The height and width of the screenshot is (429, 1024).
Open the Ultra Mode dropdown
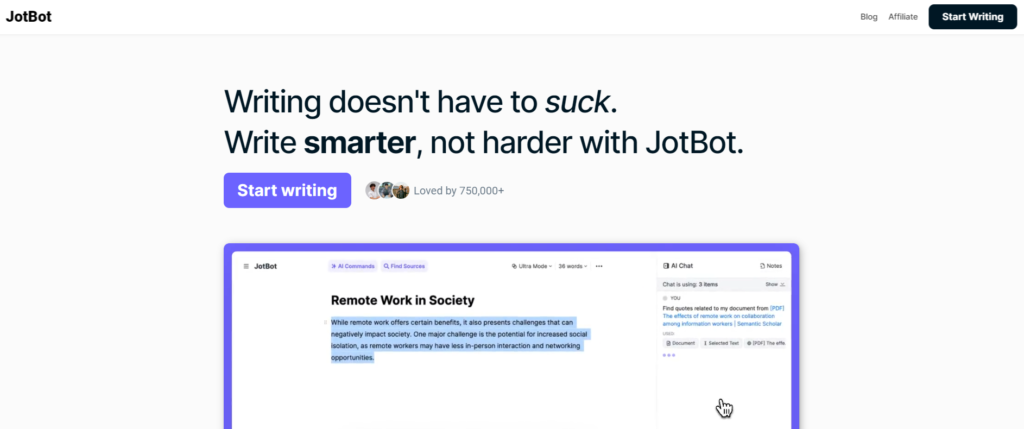pos(532,266)
